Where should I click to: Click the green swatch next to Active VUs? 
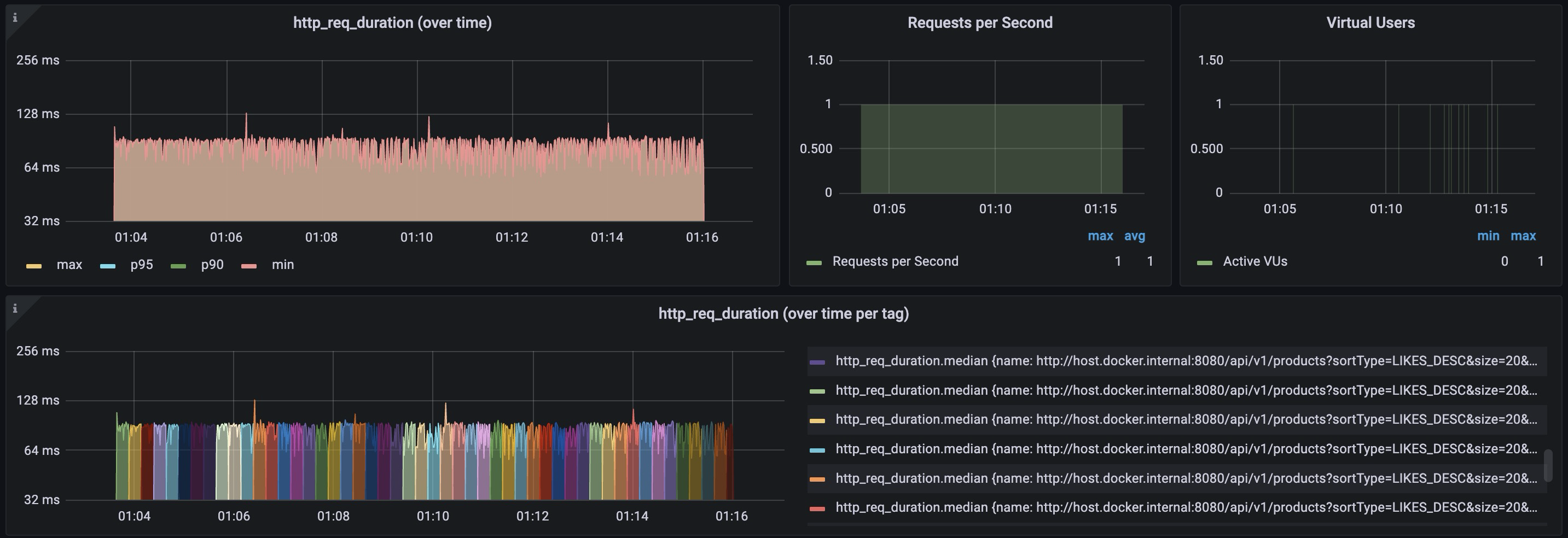click(1204, 262)
